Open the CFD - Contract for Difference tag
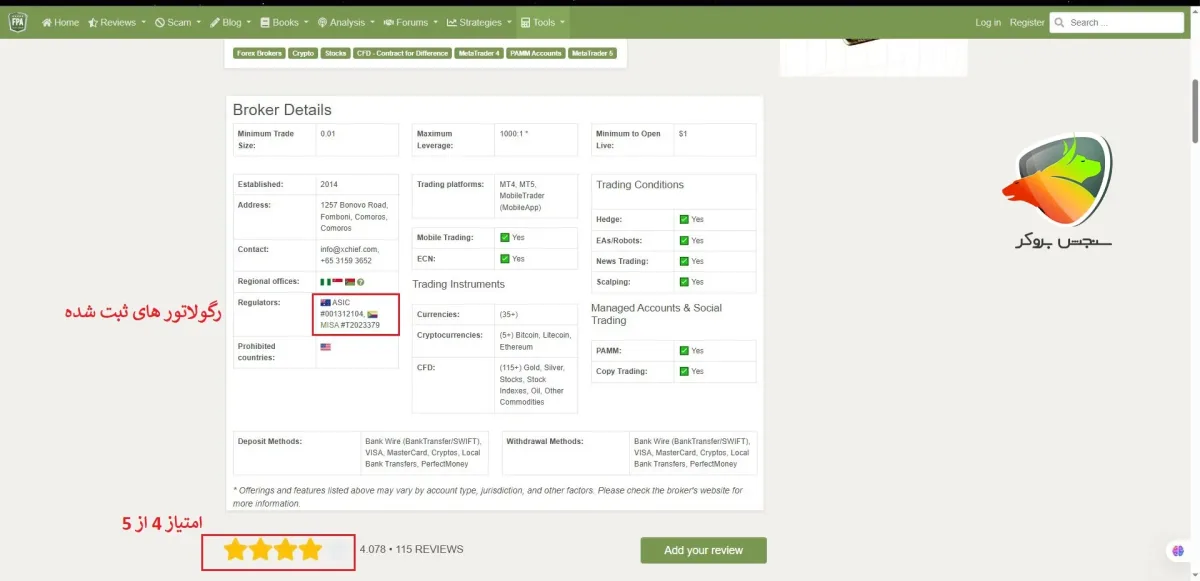Image resolution: width=1200 pixels, height=581 pixels. pyautogui.click(x=401, y=53)
